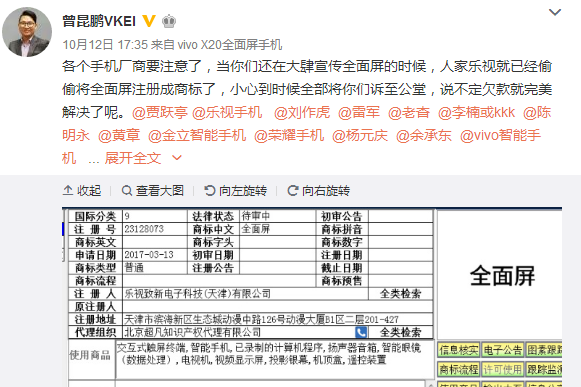
Task: Click the 信息核实 button
Action: 458,350
